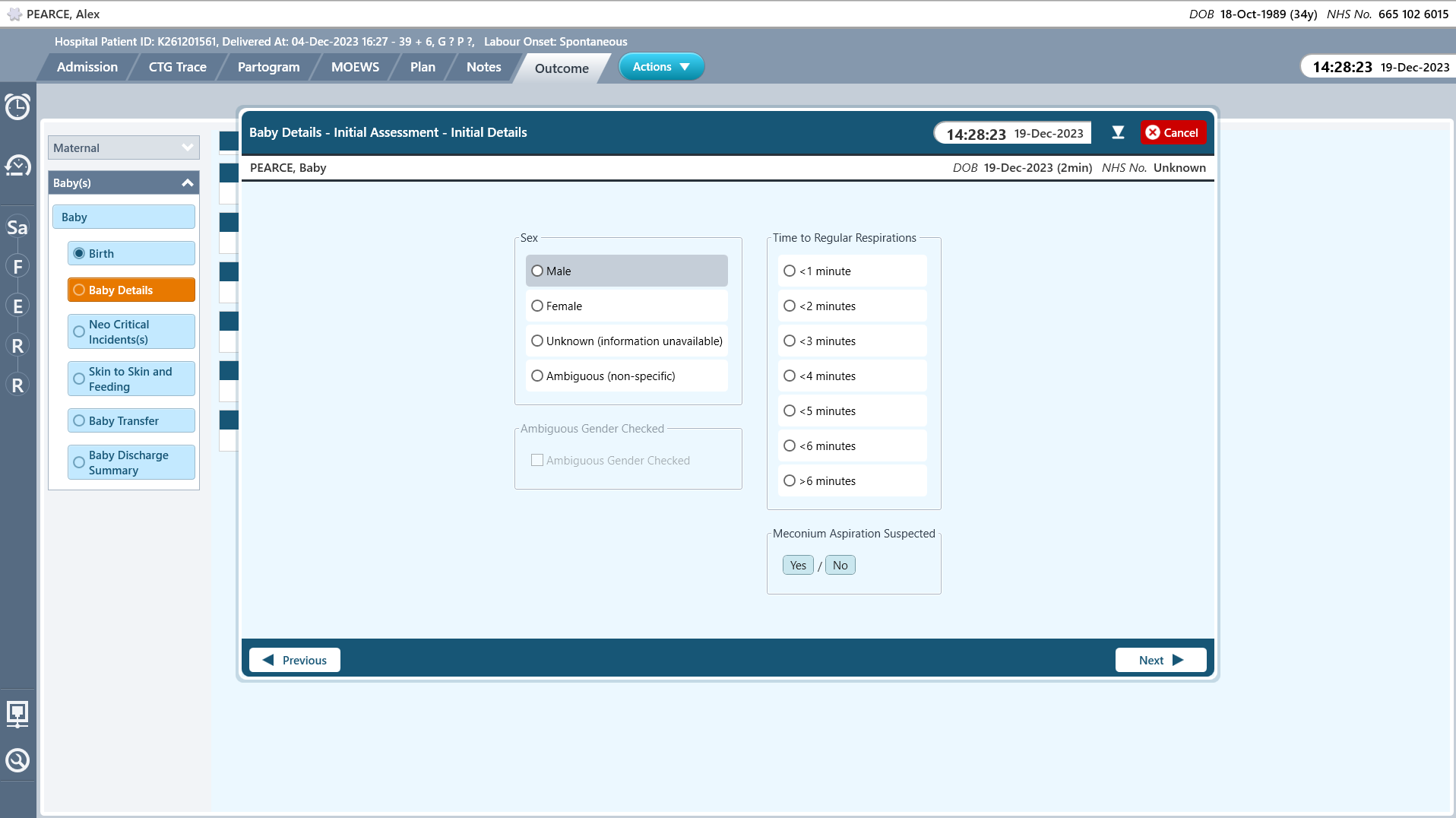The width and height of the screenshot is (1456, 818).
Task: Go to the Notes tab
Action: pyautogui.click(x=483, y=67)
